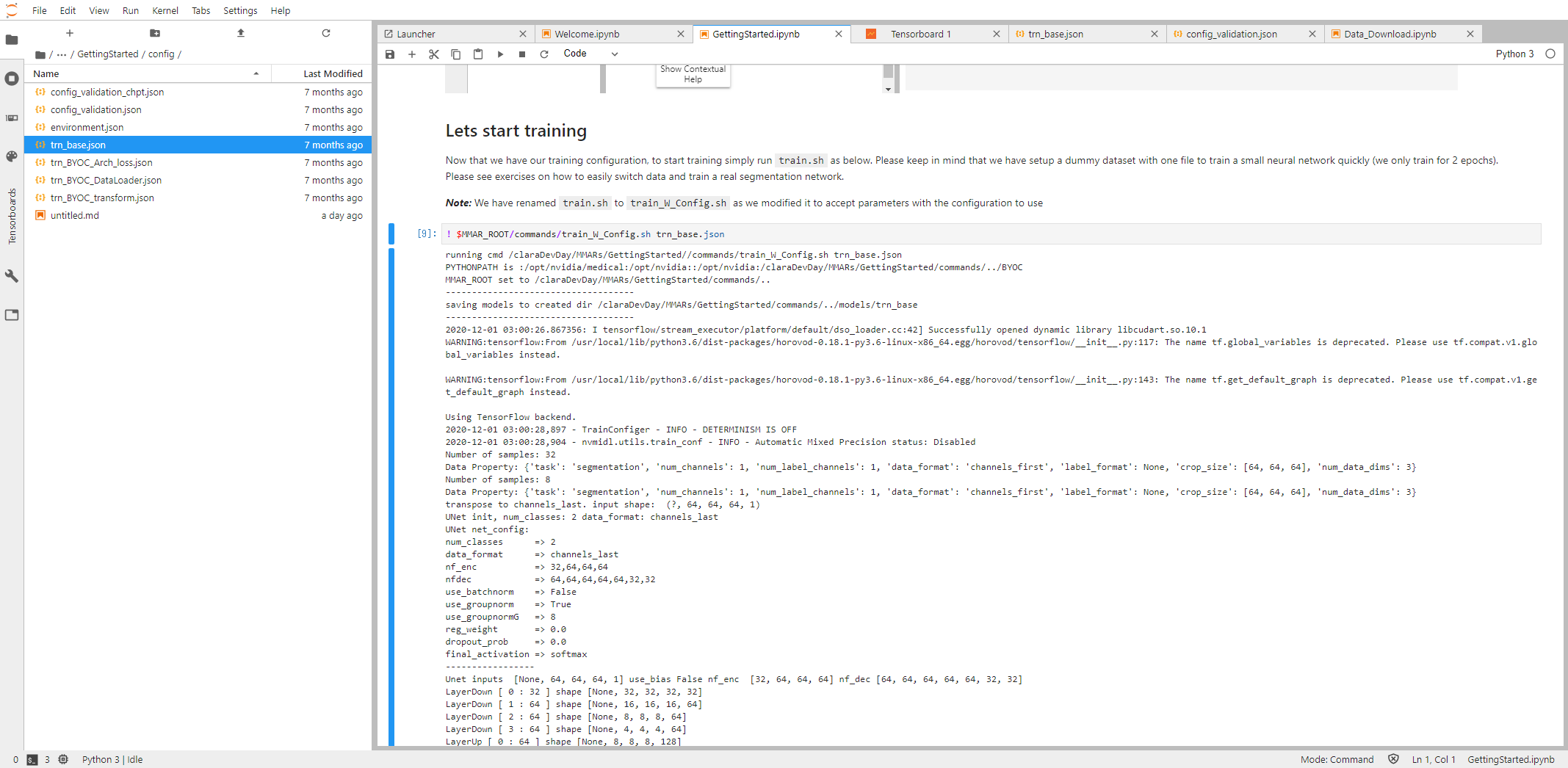The image size is (1568, 768).
Task: Click the notebook trusted shield icon
Action: 1393,759
